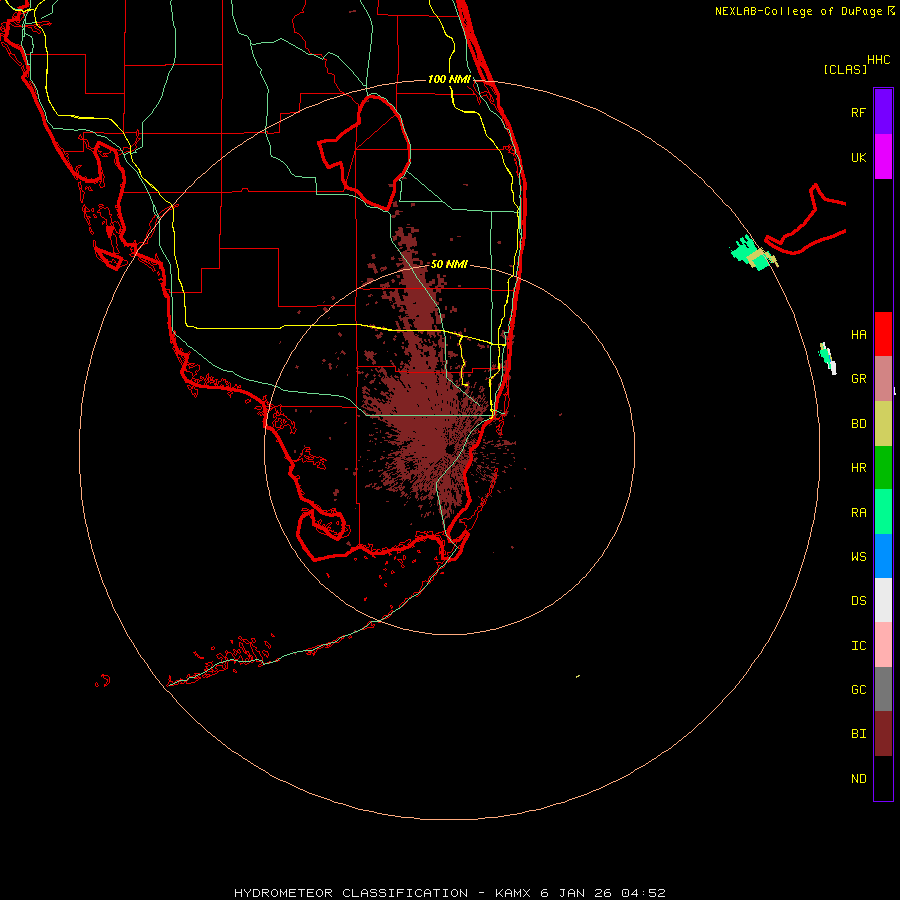Click the BD yellow legend swatch
The width and height of the screenshot is (900, 900).
tap(883, 423)
